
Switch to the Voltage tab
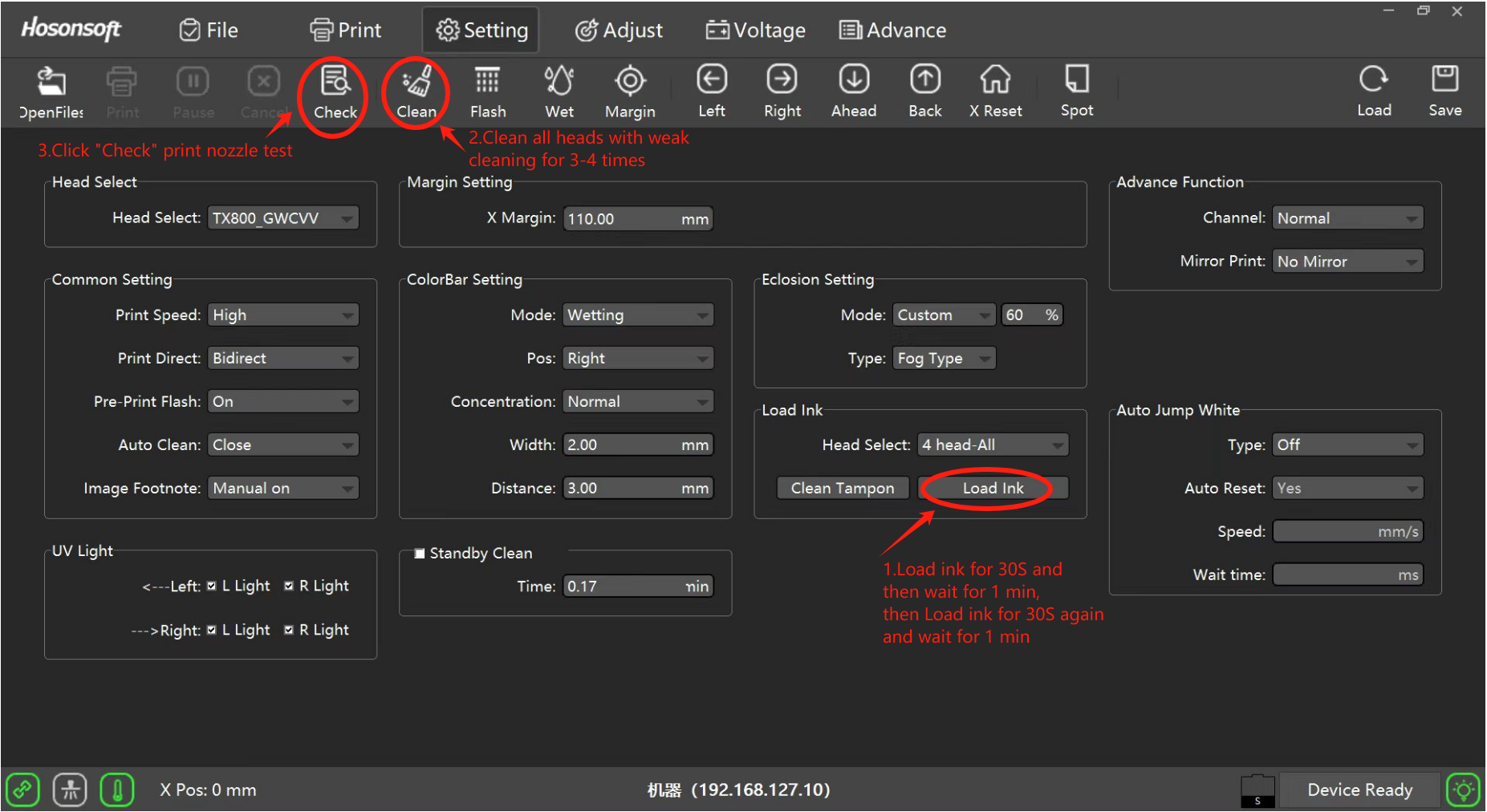(x=755, y=30)
